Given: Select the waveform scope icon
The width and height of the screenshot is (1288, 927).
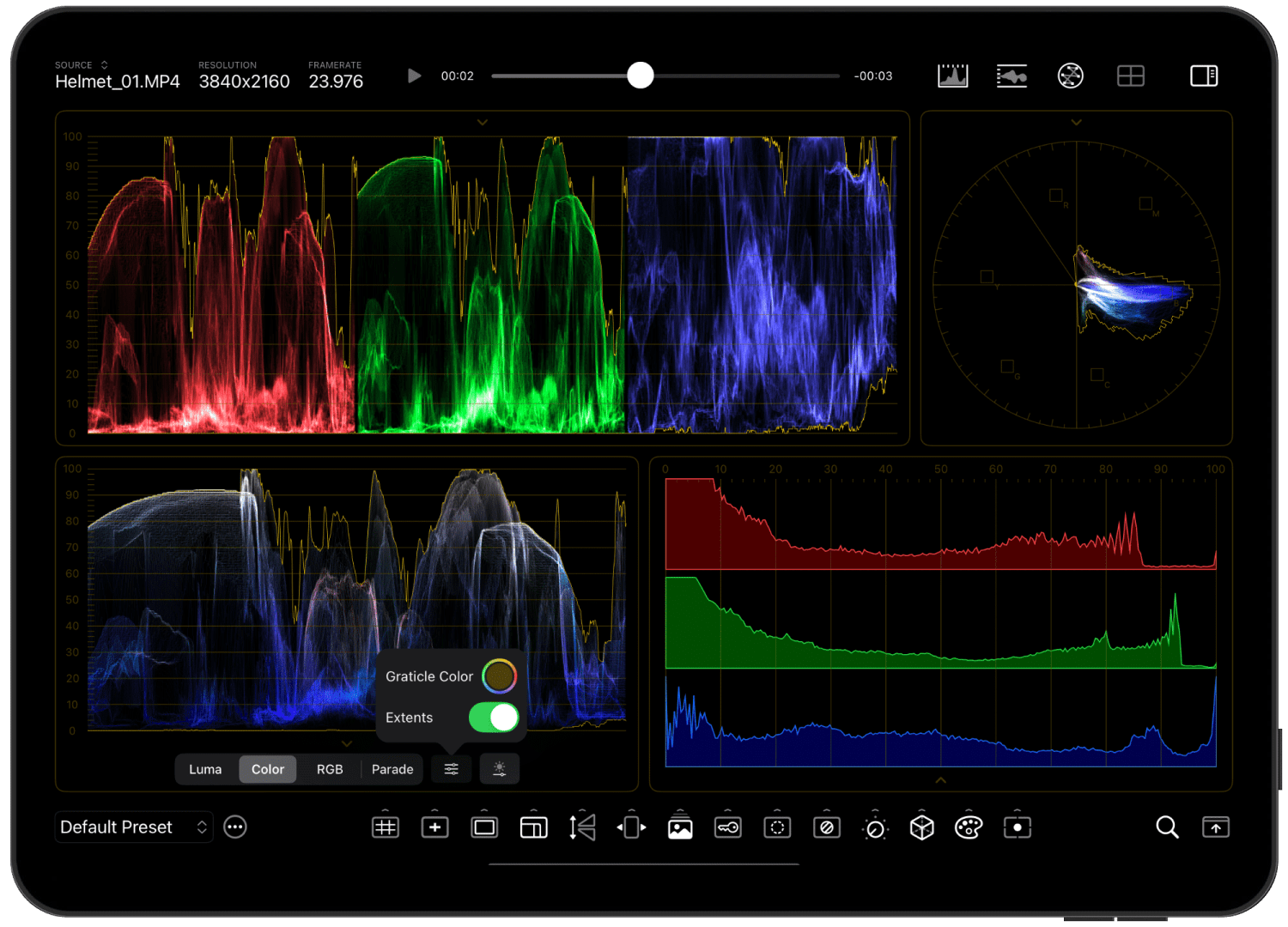Looking at the screenshot, I should (x=1012, y=76).
